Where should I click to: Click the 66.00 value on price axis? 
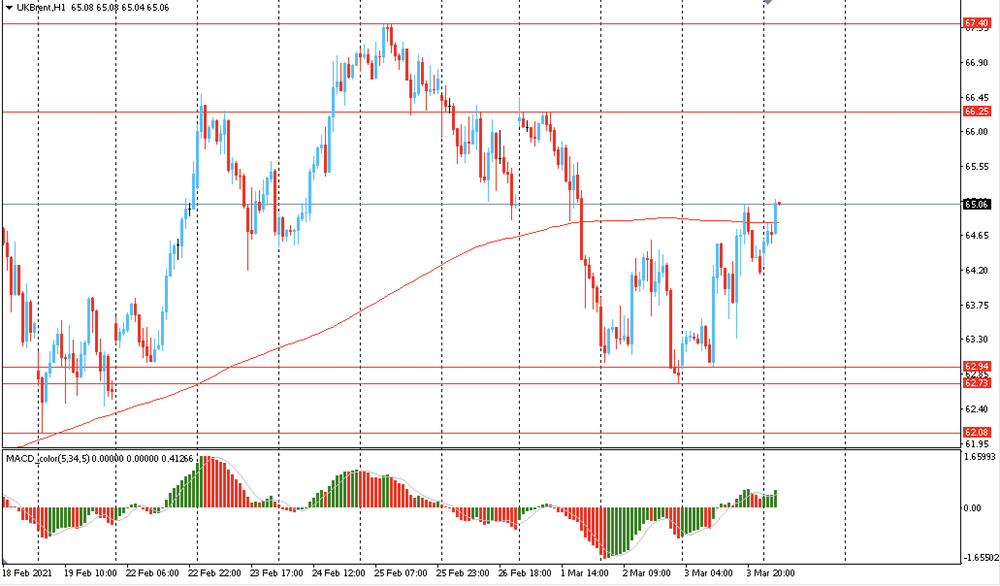(977, 132)
